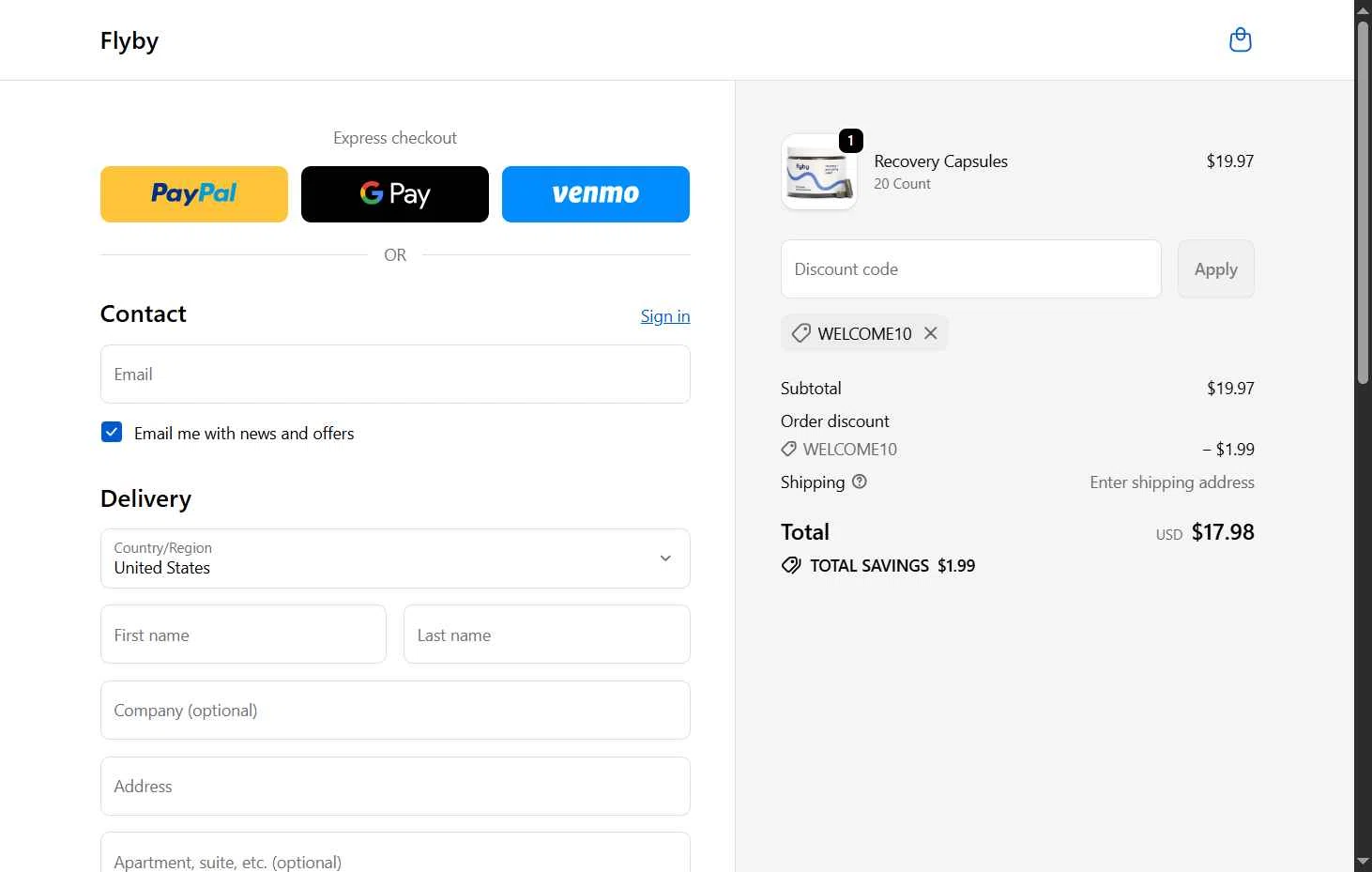The height and width of the screenshot is (872, 1372).
Task: Pay with Google Pay express checkout
Action: click(395, 194)
